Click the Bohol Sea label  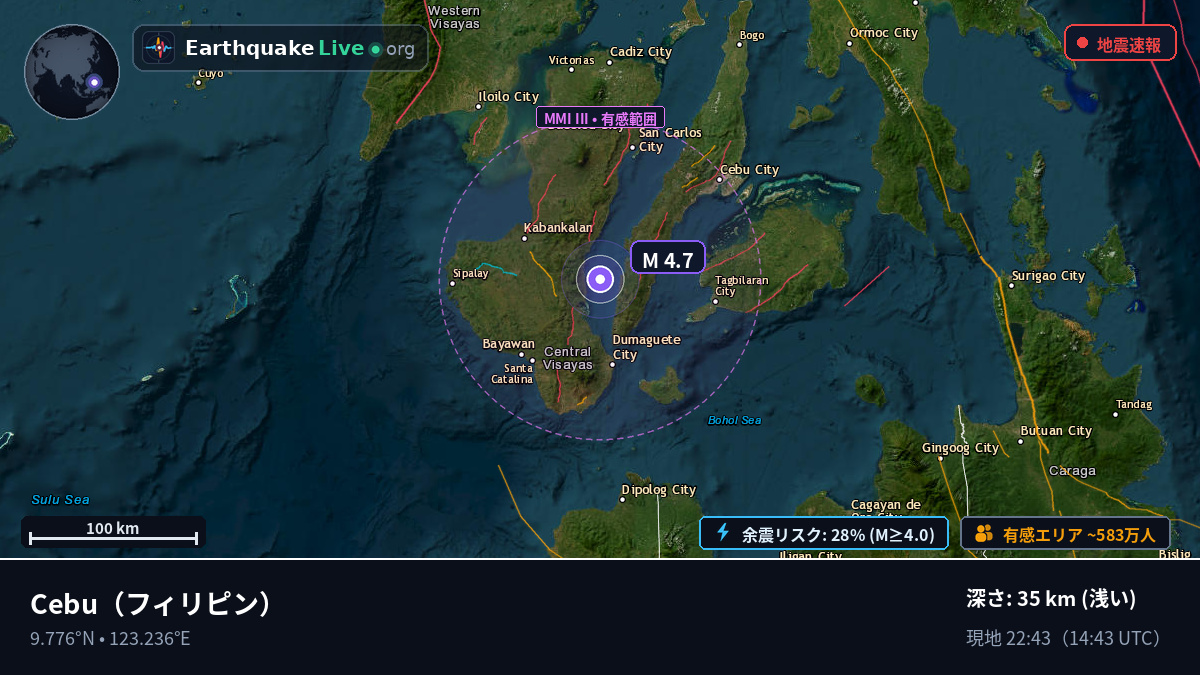pyautogui.click(x=735, y=420)
